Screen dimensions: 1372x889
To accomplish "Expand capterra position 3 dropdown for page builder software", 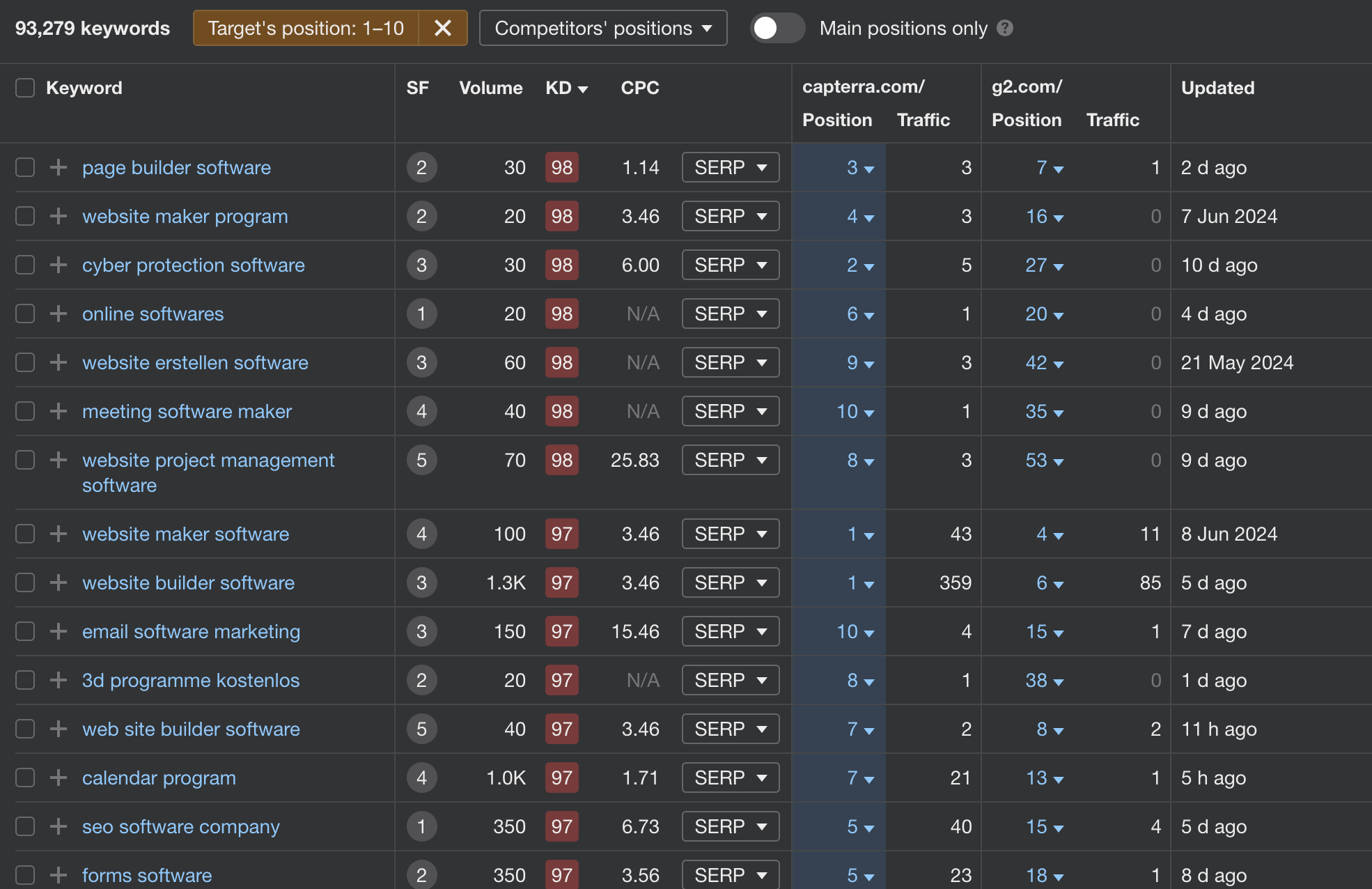I will pyautogui.click(x=860, y=167).
